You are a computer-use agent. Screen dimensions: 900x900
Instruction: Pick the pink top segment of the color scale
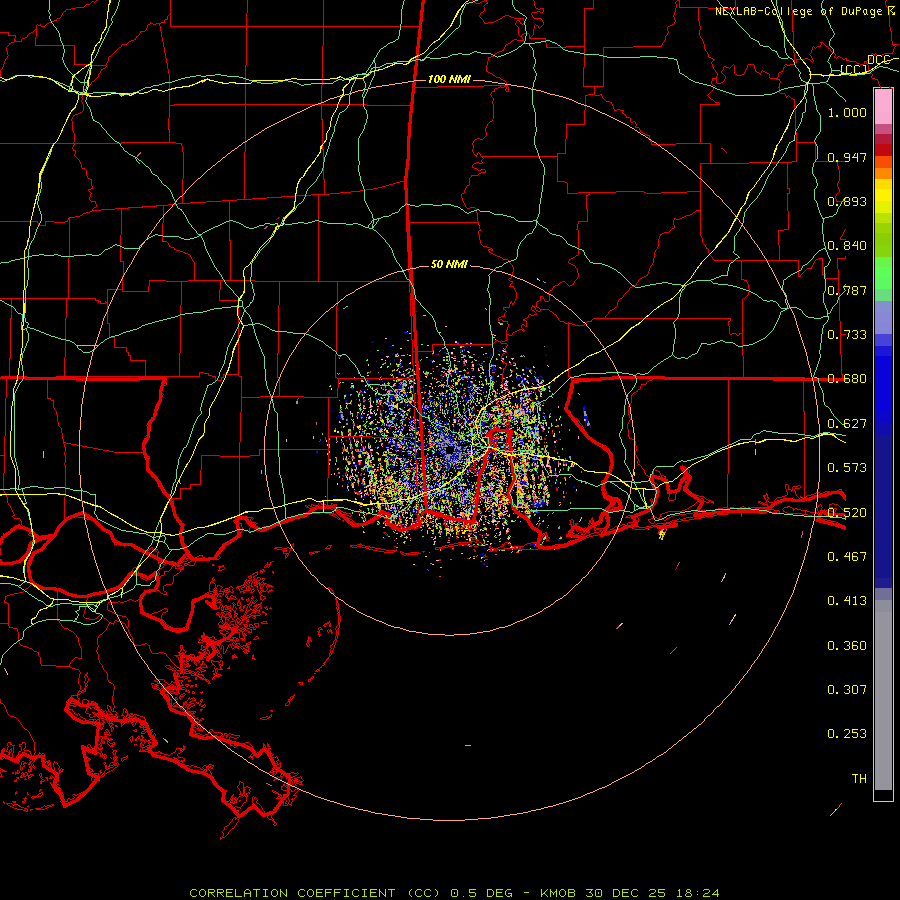point(883,107)
